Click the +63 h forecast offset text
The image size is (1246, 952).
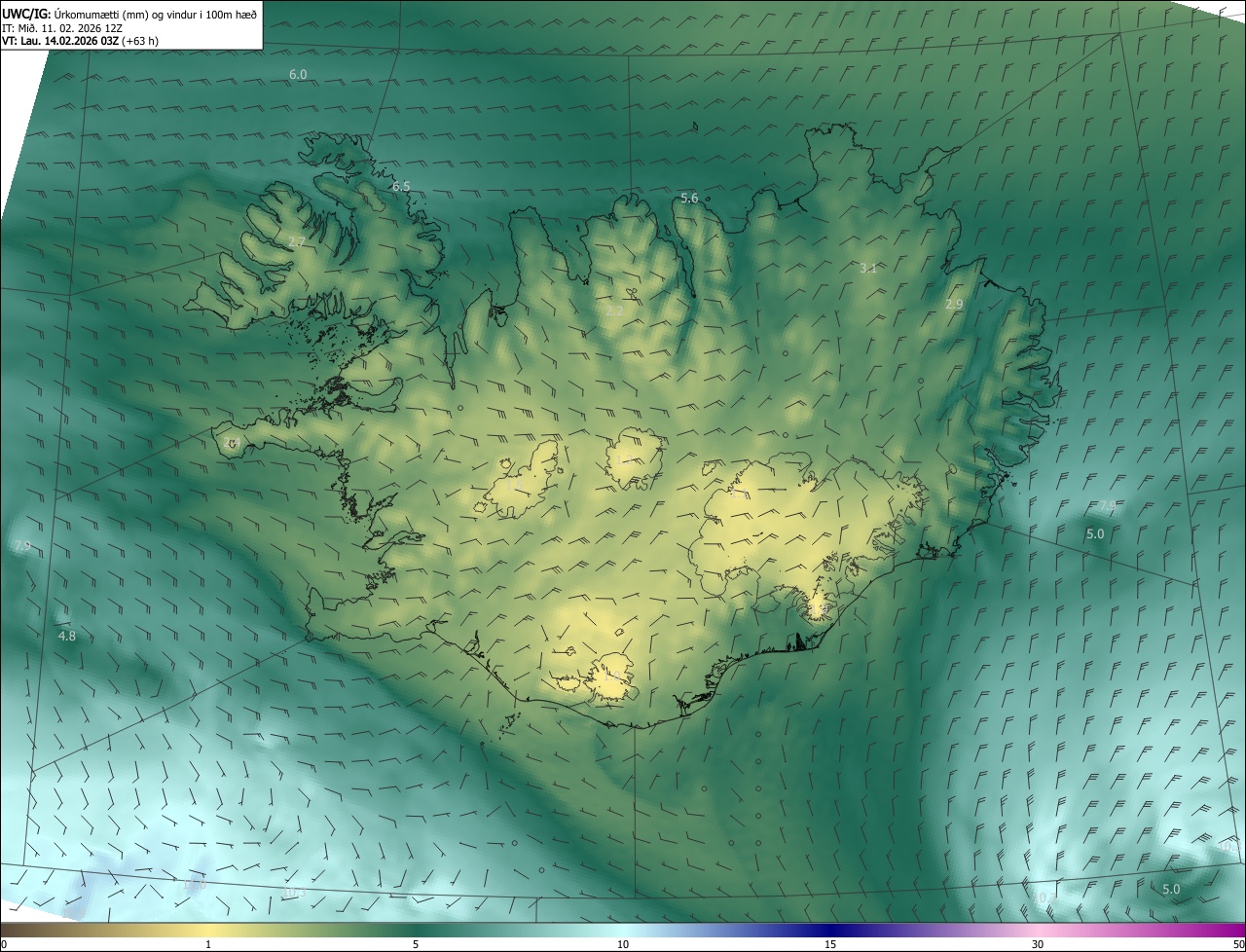point(141,41)
